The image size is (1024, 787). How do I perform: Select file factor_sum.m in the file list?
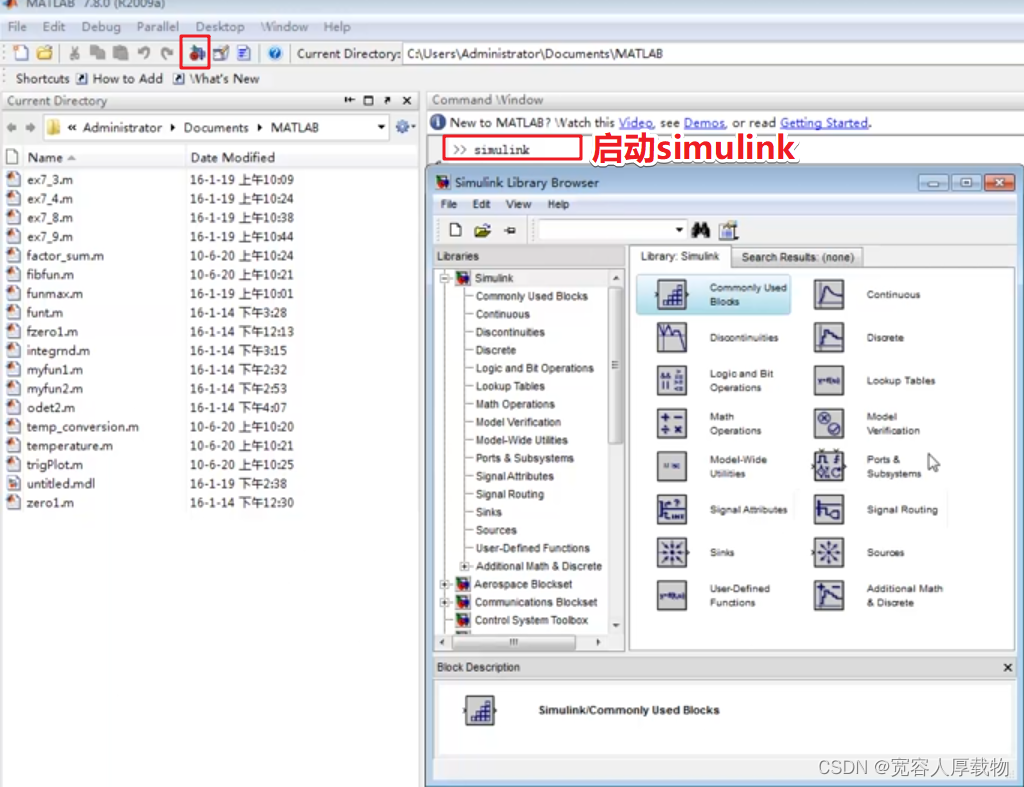(65, 256)
